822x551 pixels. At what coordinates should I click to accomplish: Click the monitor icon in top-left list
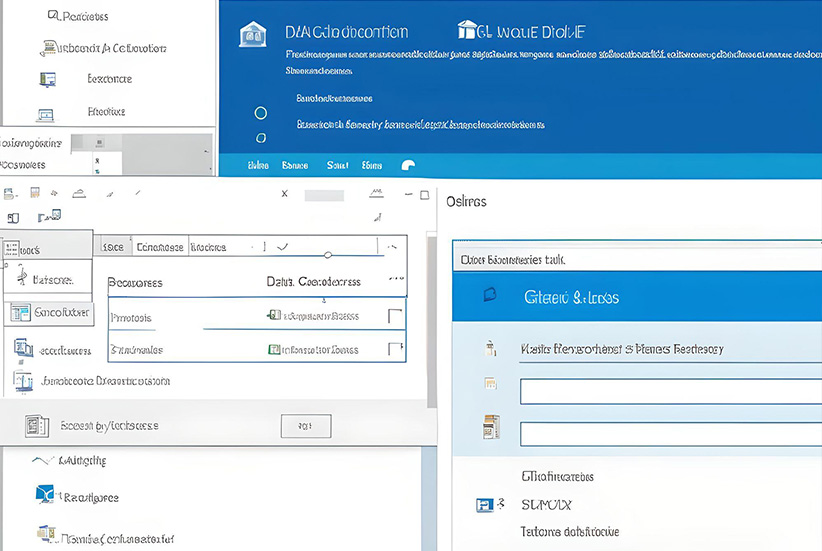(x=47, y=79)
